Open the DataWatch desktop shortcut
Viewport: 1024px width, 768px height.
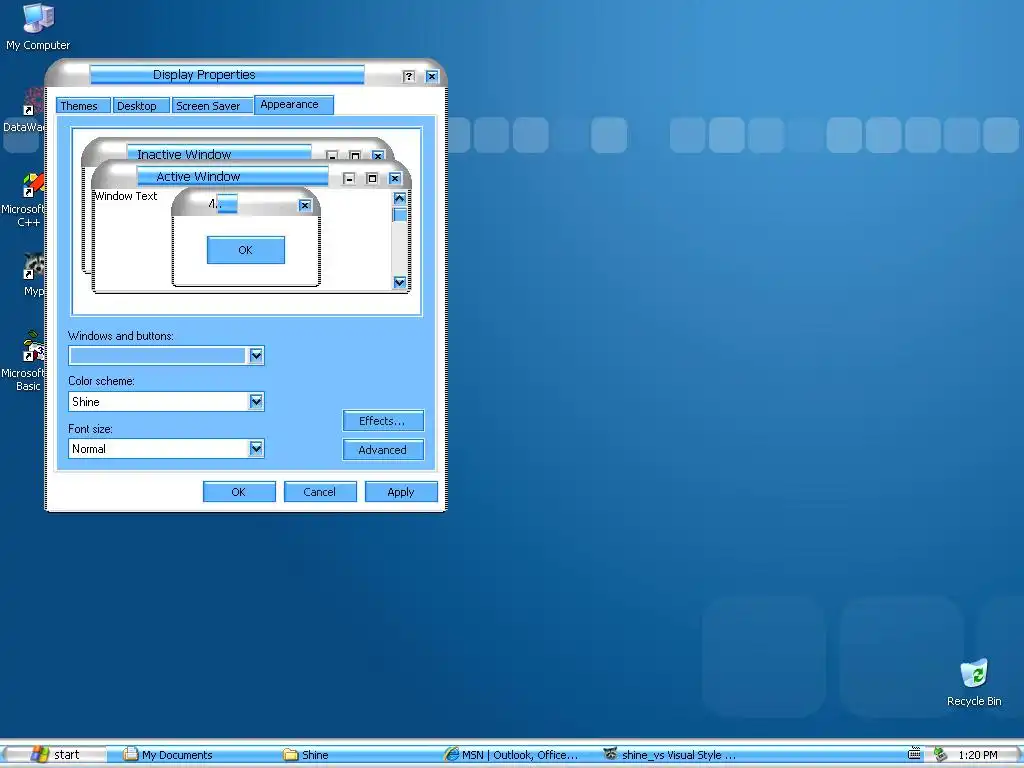[x=24, y=111]
